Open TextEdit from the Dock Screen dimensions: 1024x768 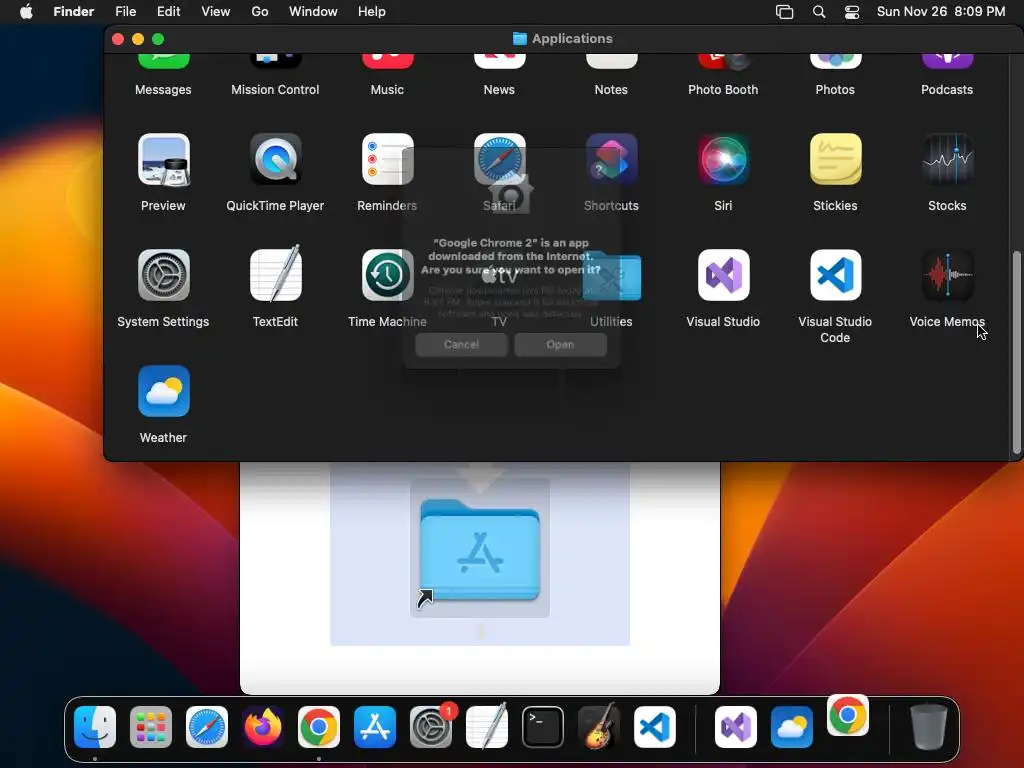(x=487, y=727)
